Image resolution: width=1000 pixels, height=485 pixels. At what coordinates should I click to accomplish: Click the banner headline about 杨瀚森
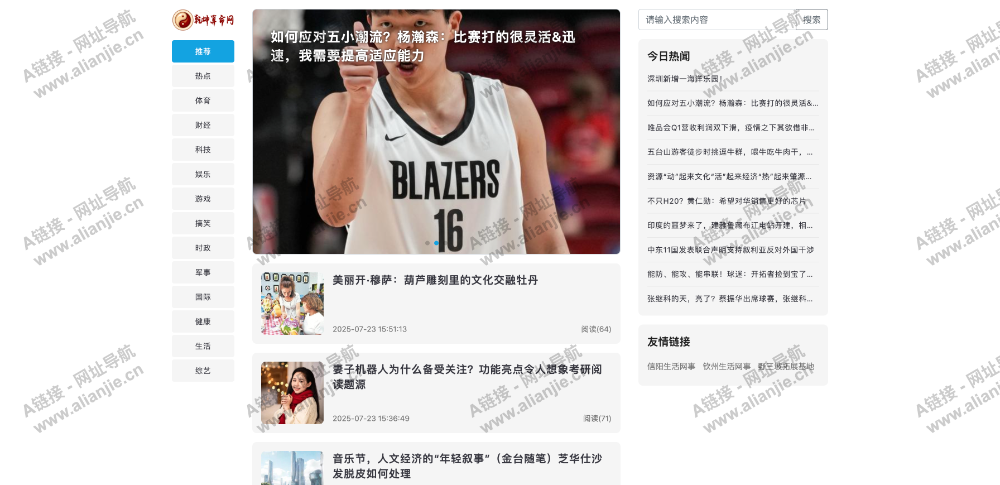[423, 47]
